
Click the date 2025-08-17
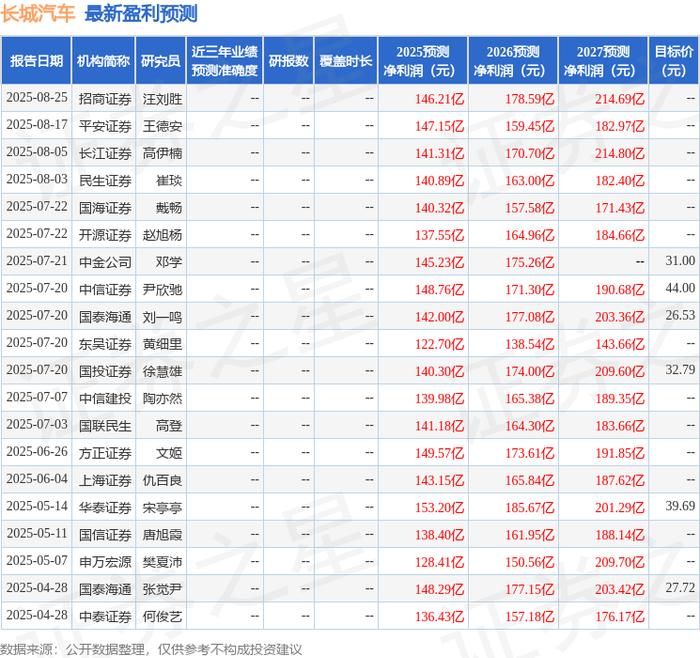tap(37, 125)
